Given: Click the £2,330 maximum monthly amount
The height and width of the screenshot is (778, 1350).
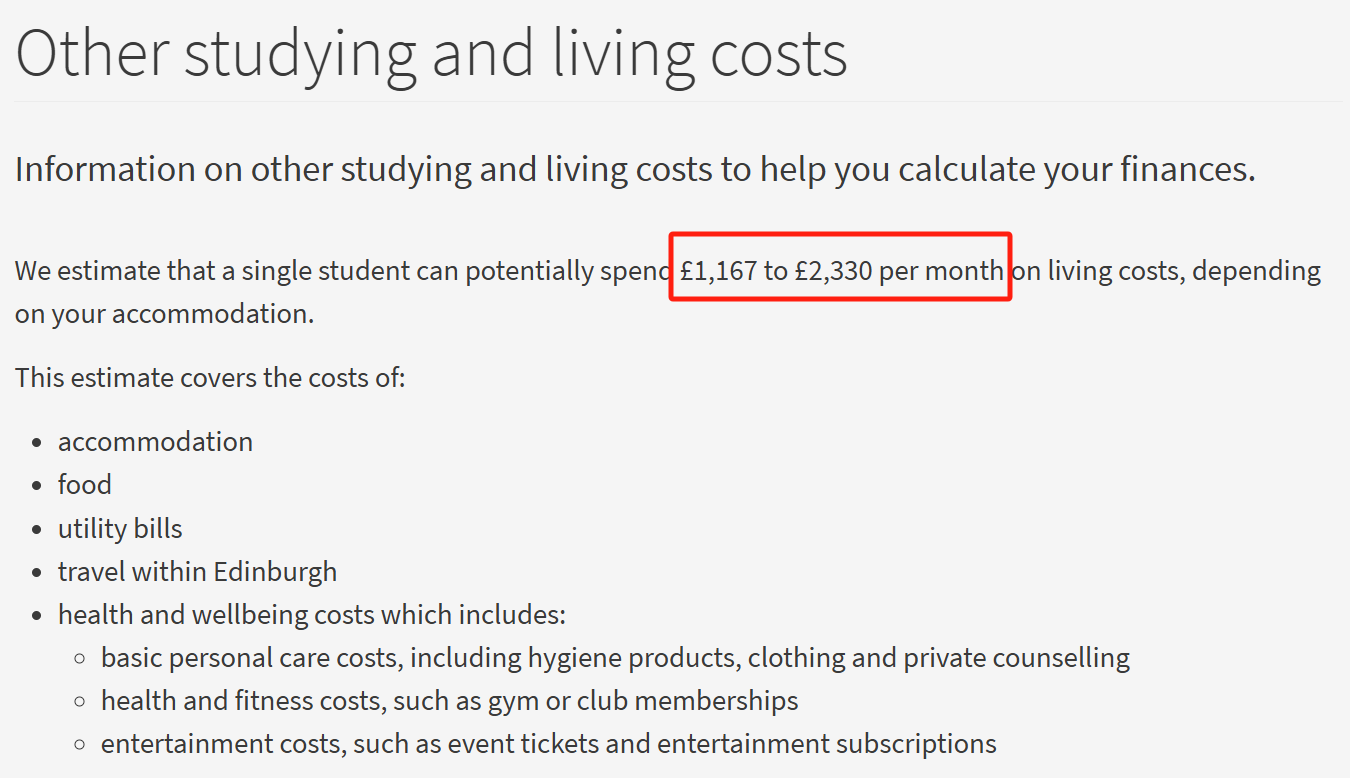Looking at the screenshot, I should 833,271.
